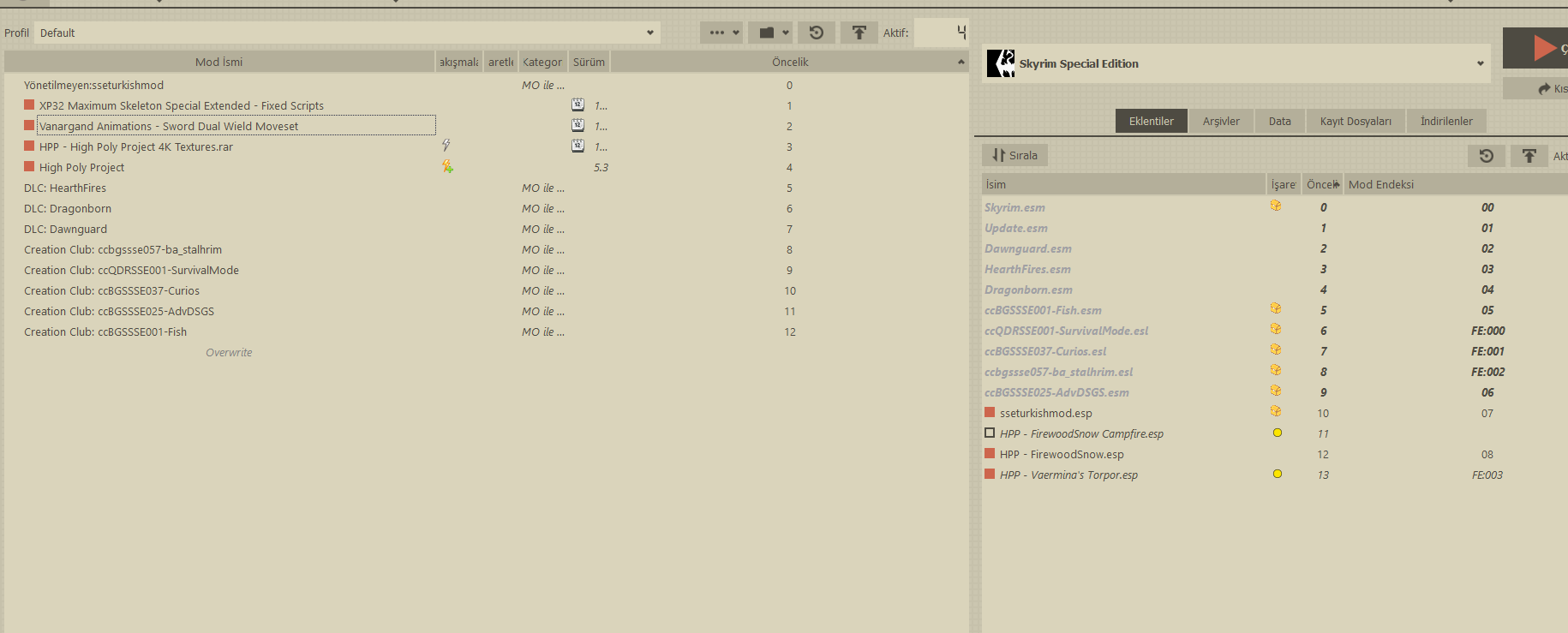Select Yönetilmeyen:sseturkishmod row
The height and width of the screenshot is (633, 1568).
486,85
